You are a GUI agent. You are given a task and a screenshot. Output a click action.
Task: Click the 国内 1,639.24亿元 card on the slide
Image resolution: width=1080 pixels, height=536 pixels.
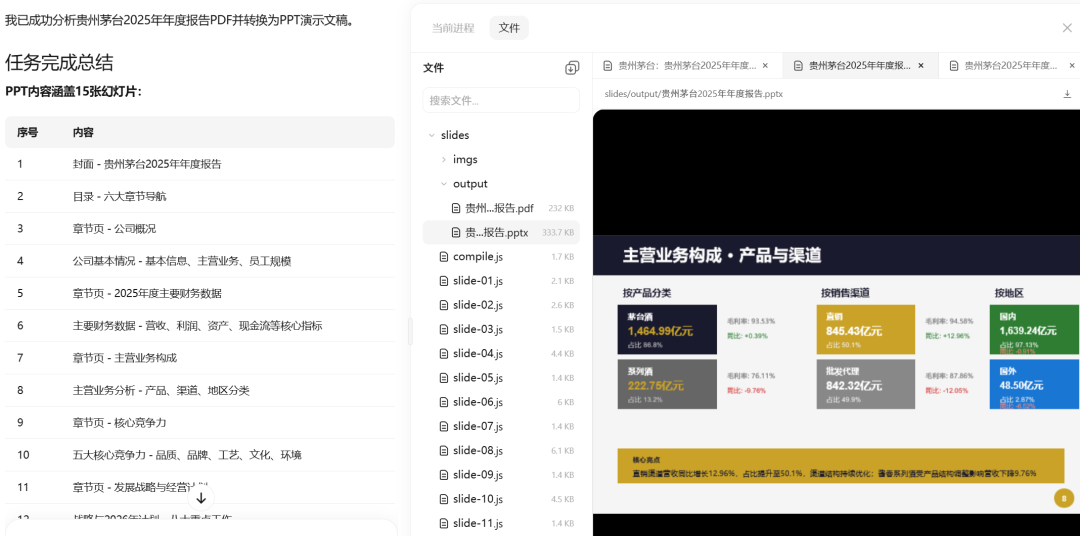(1035, 329)
